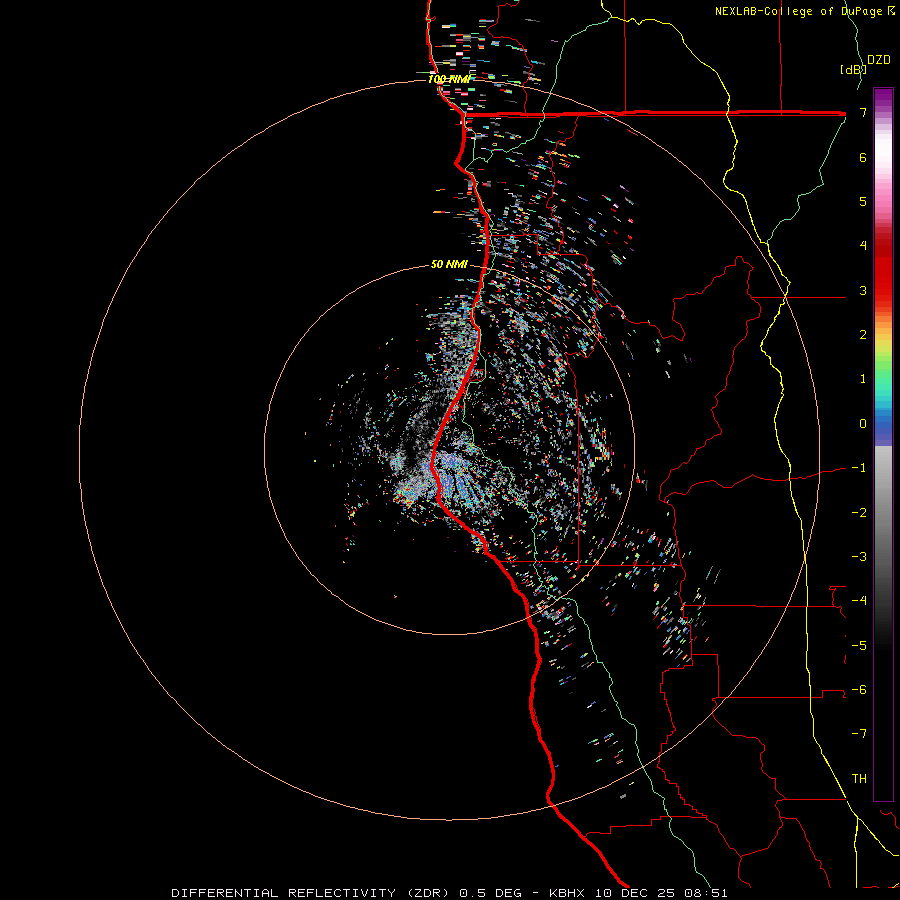The width and height of the screenshot is (900, 900).
Task: Click the -6 value on color scale
Action: (x=859, y=689)
